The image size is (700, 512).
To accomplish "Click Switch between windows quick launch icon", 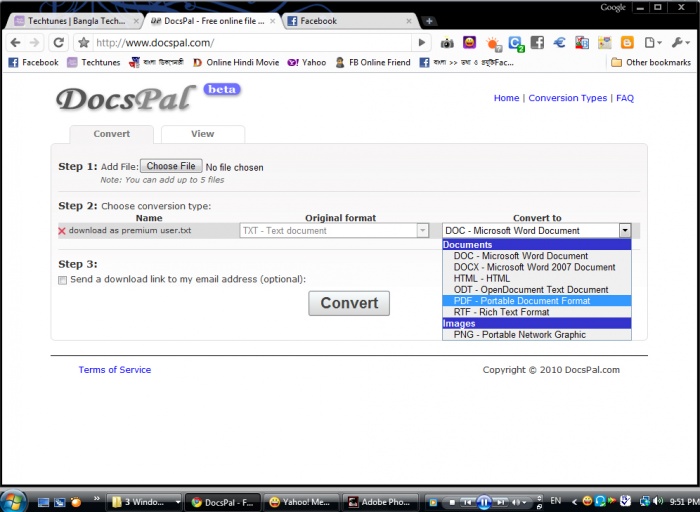I will pyautogui.click(x=60, y=502).
